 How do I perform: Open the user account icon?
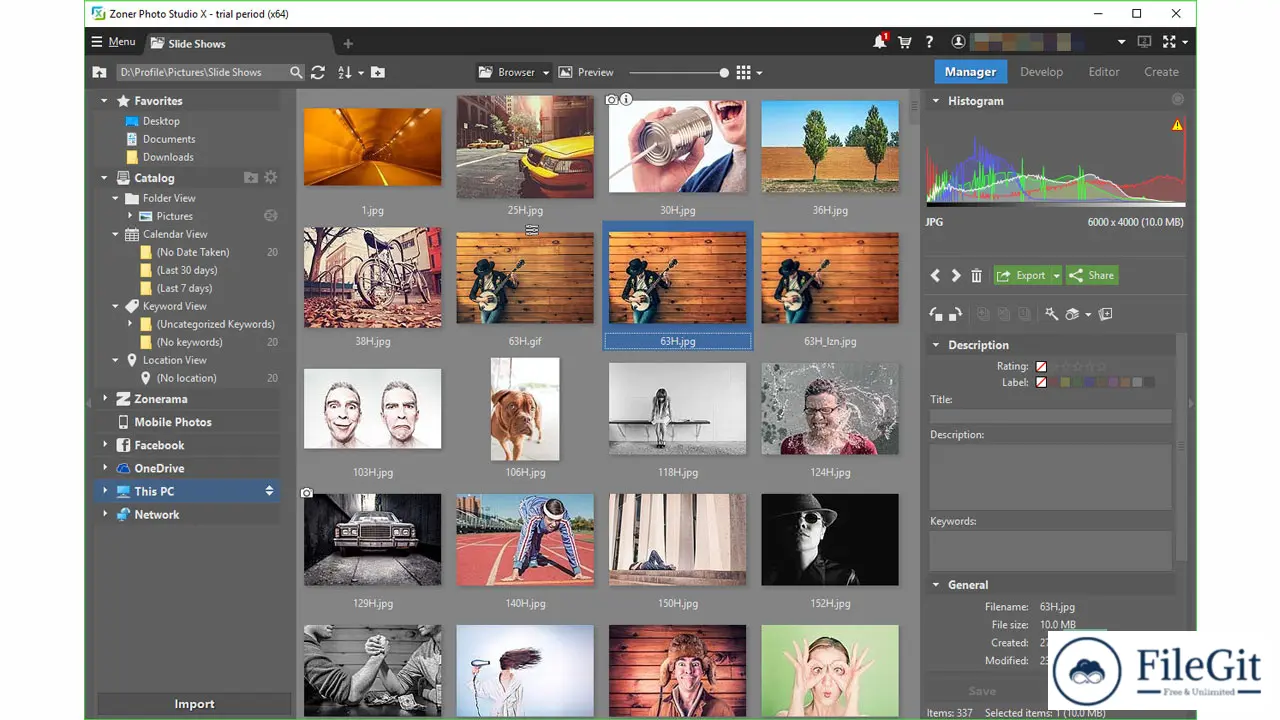(958, 42)
